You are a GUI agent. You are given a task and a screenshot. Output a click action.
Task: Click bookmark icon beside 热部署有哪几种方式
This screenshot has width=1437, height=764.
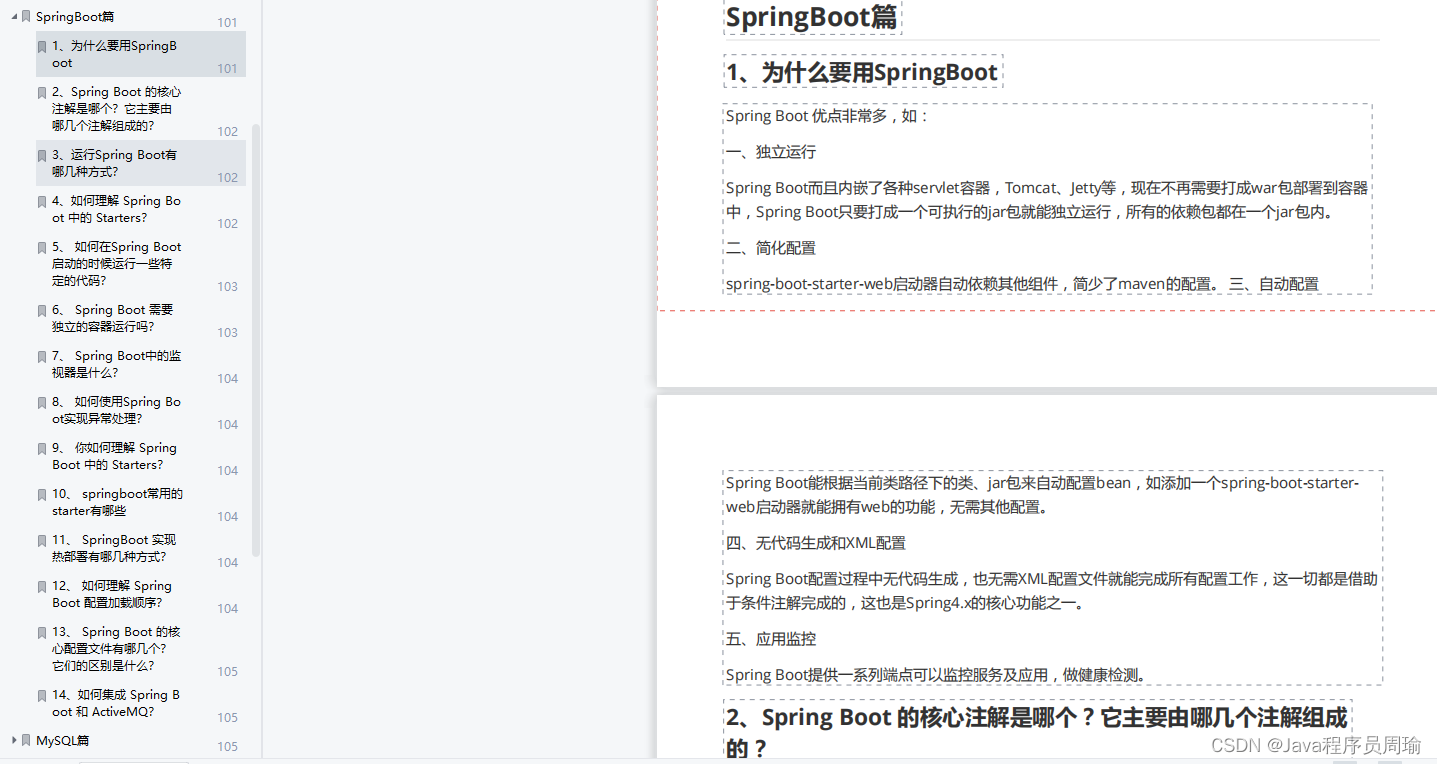42,541
